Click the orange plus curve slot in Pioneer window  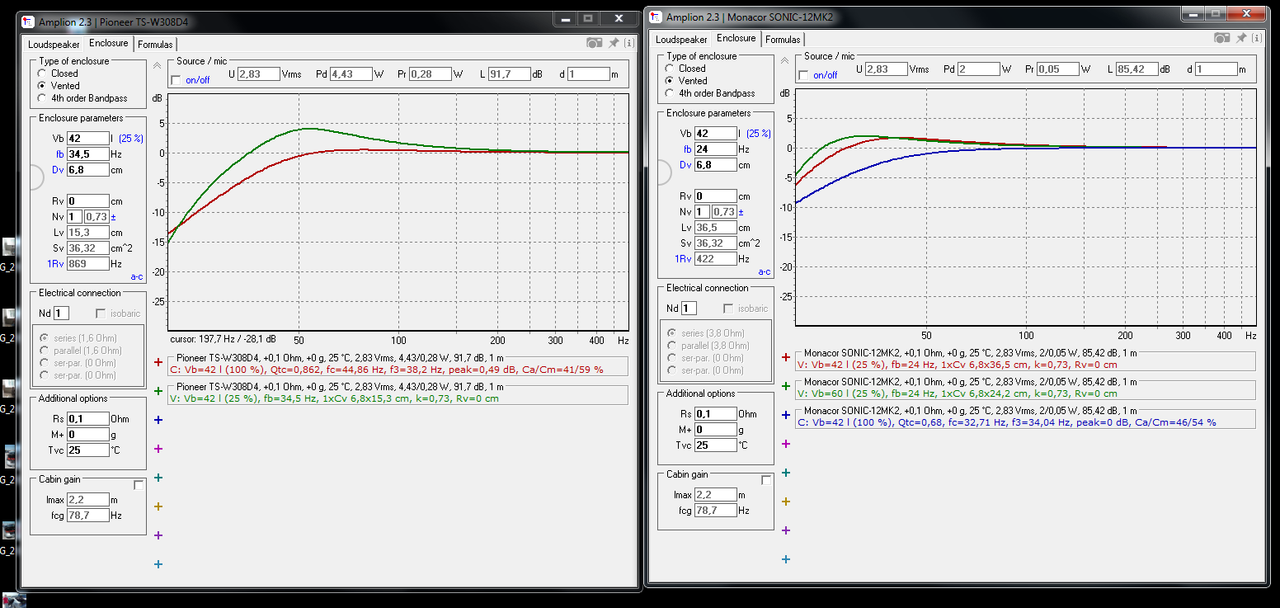pos(158,507)
